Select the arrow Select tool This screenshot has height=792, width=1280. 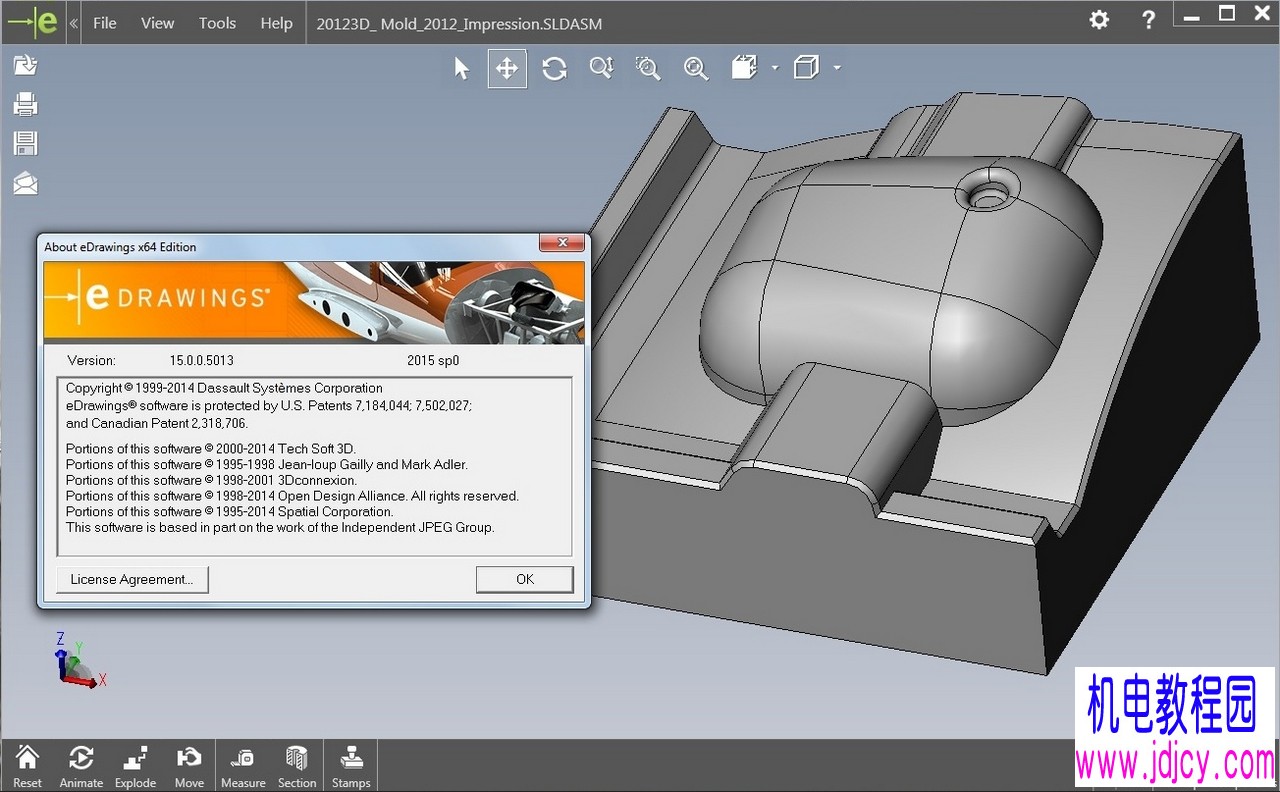461,68
